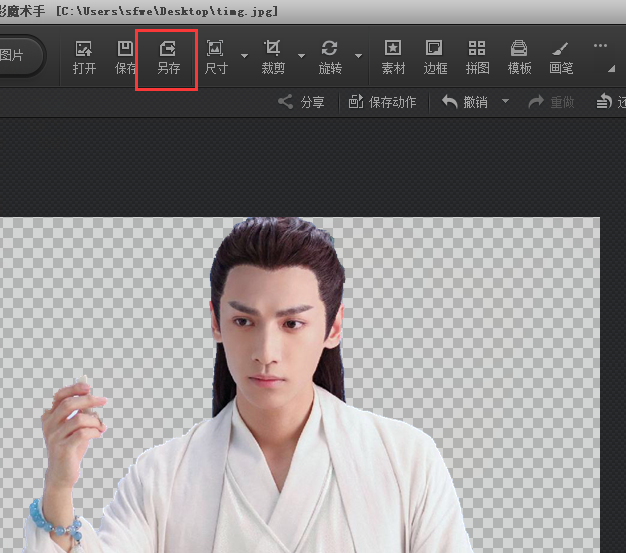Image resolution: width=626 pixels, height=553 pixels.
Task: Click the title bar file path text
Action: coord(167,11)
